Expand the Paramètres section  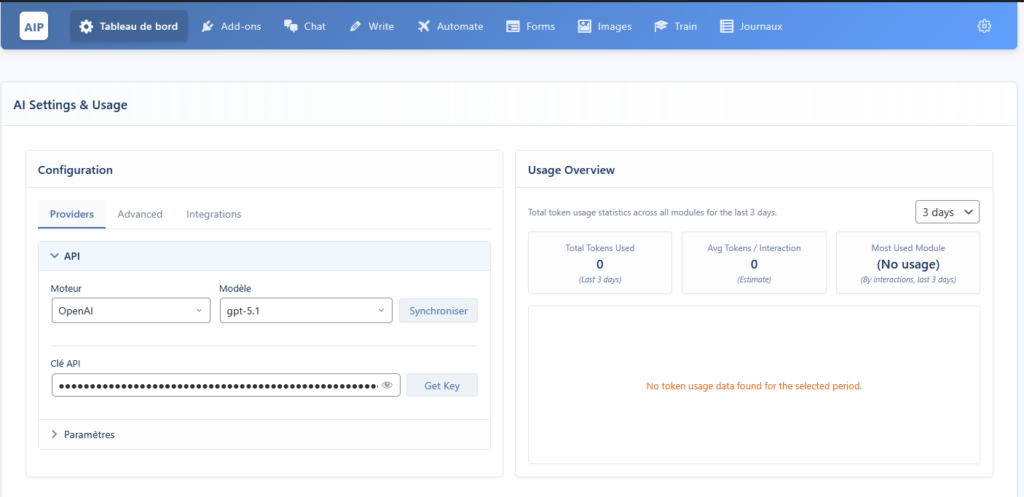tap(89, 435)
